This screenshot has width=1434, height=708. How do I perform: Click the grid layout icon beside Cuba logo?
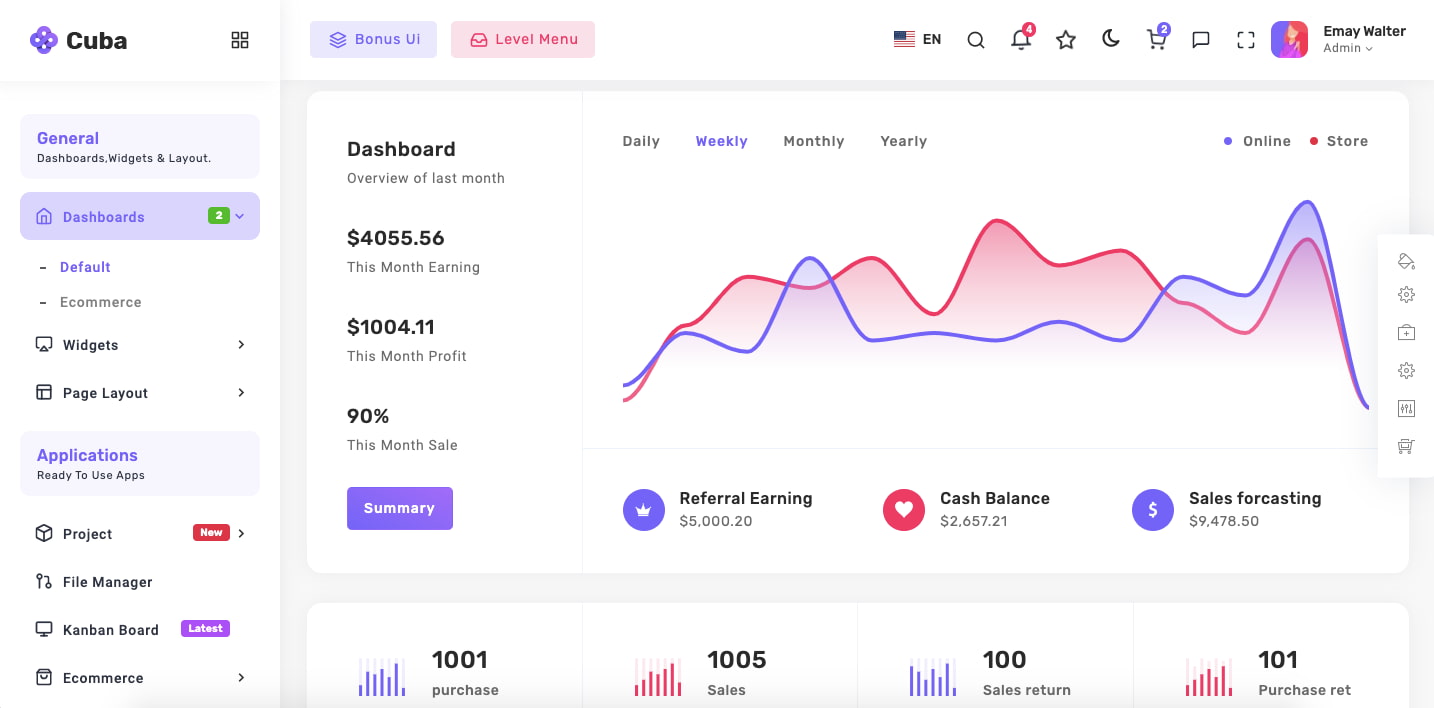(x=240, y=40)
